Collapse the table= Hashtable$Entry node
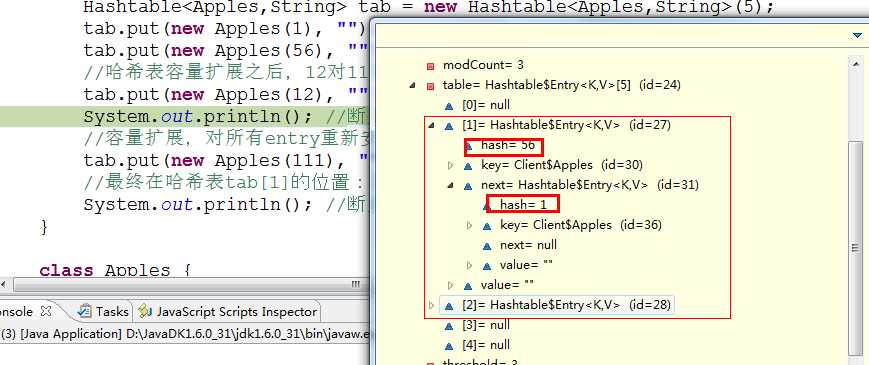Image resolution: width=869 pixels, height=365 pixels. (412, 86)
